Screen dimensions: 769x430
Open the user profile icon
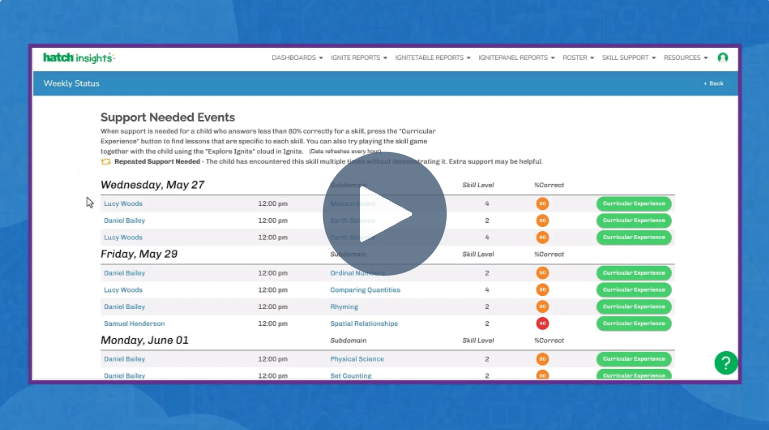pos(722,58)
